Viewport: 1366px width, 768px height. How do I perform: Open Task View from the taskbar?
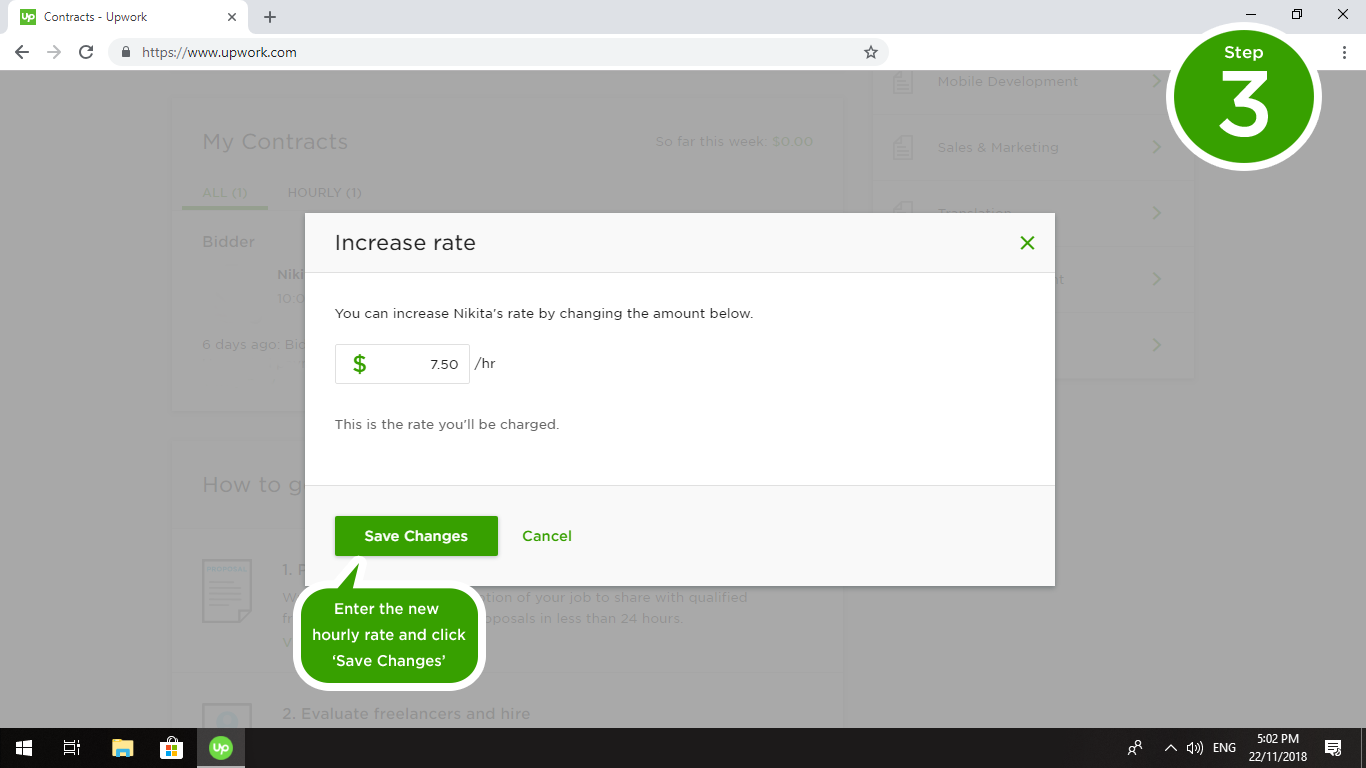pyautogui.click(x=71, y=747)
